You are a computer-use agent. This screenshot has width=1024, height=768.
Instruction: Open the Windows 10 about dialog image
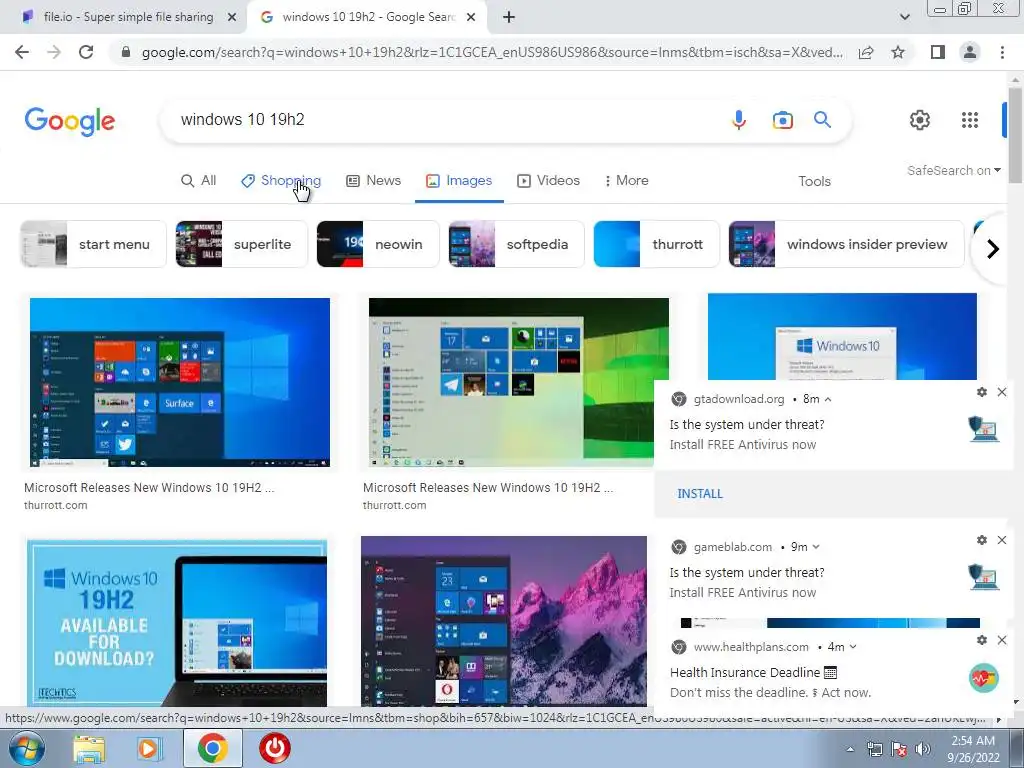pos(842,336)
